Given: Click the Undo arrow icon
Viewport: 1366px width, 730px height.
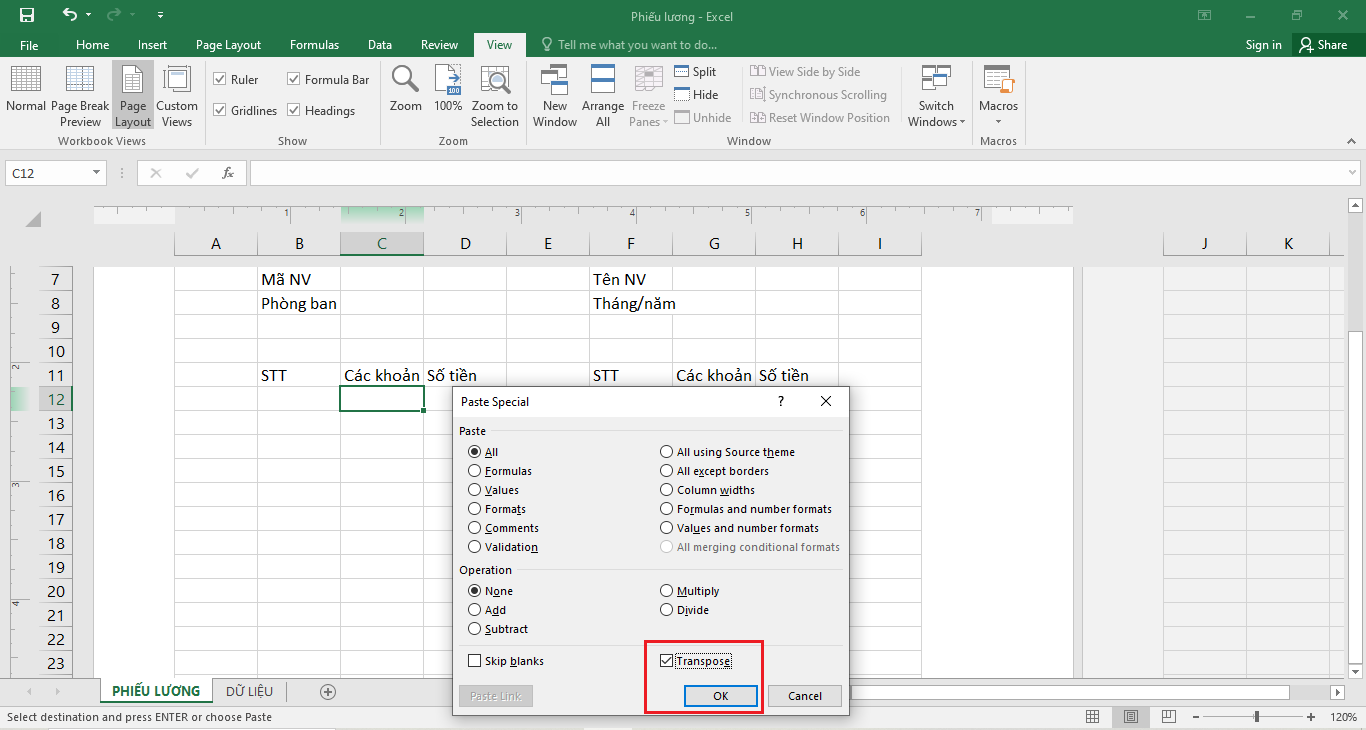Looking at the screenshot, I should [x=69, y=15].
